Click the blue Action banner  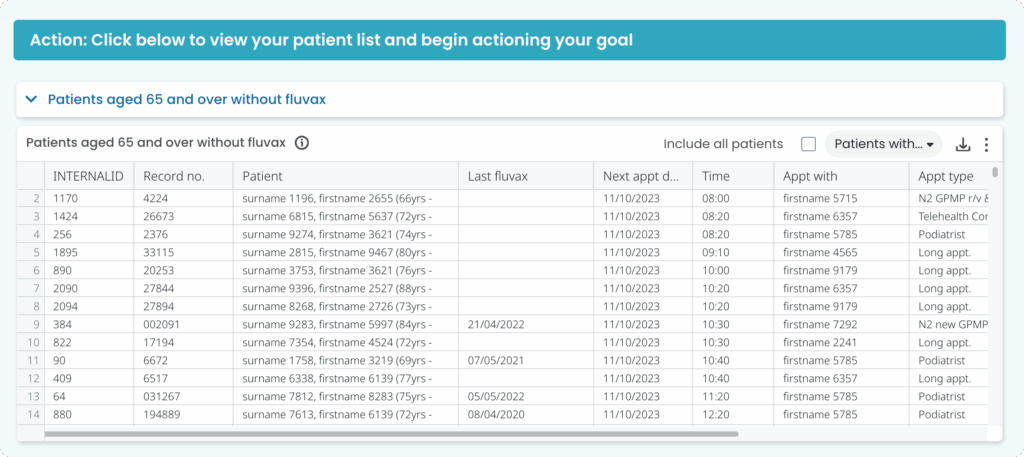pos(509,40)
